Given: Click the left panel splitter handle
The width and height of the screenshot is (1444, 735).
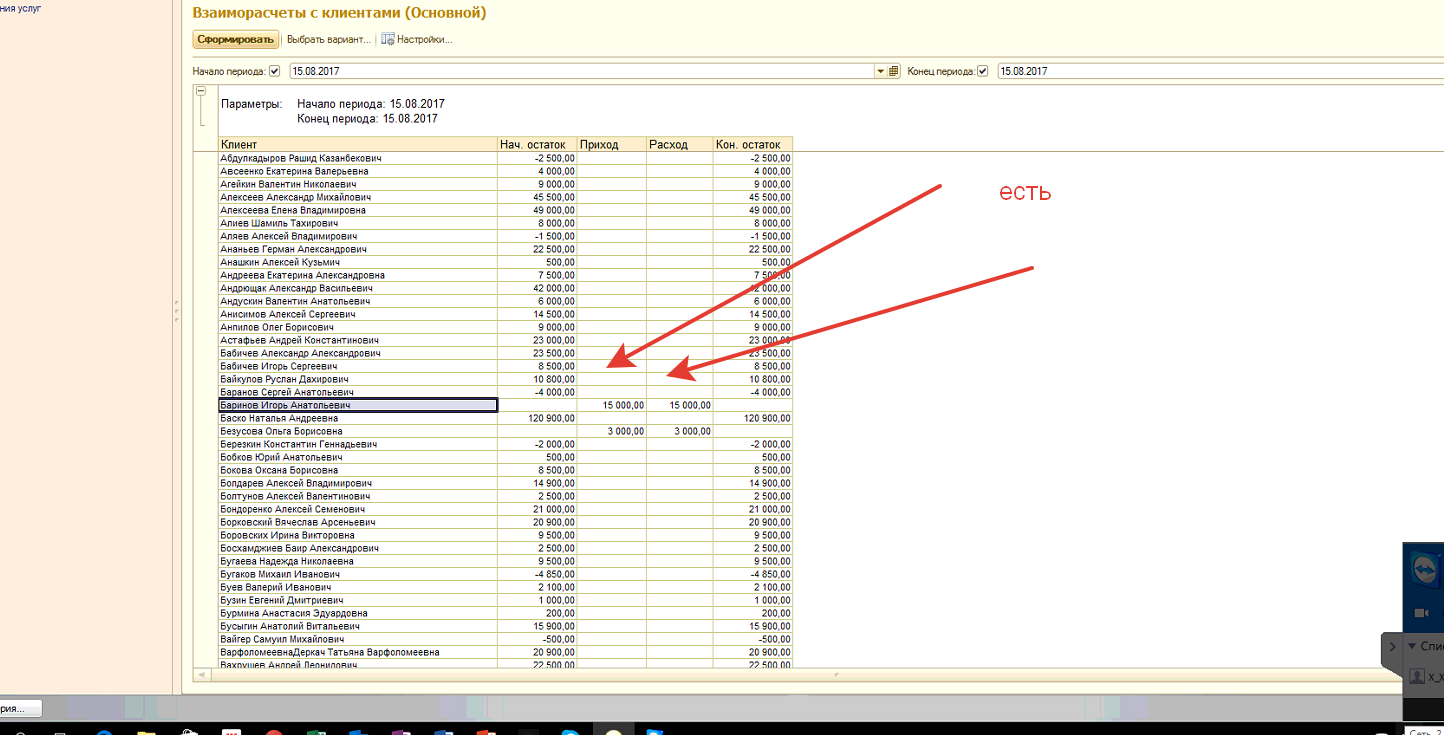Looking at the screenshot, I should [176, 312].
